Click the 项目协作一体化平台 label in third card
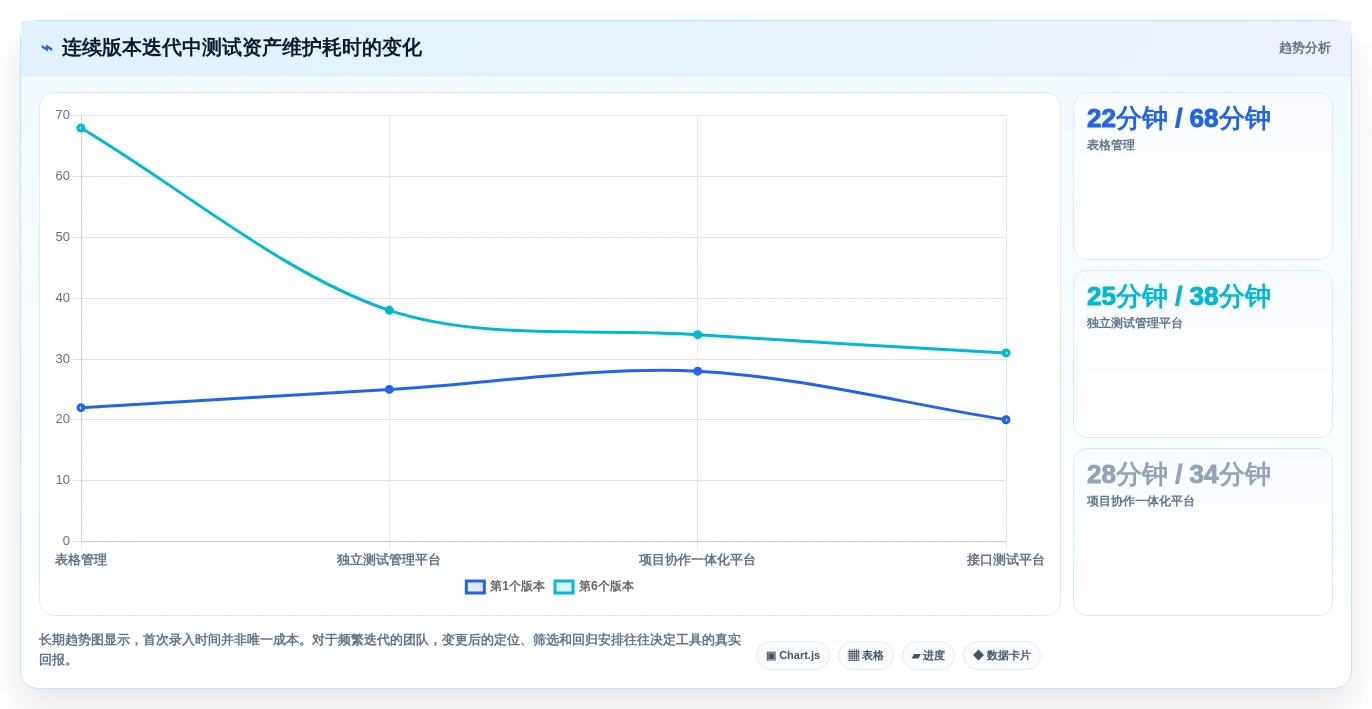1372x709 pixels. tap(1141, 501)
